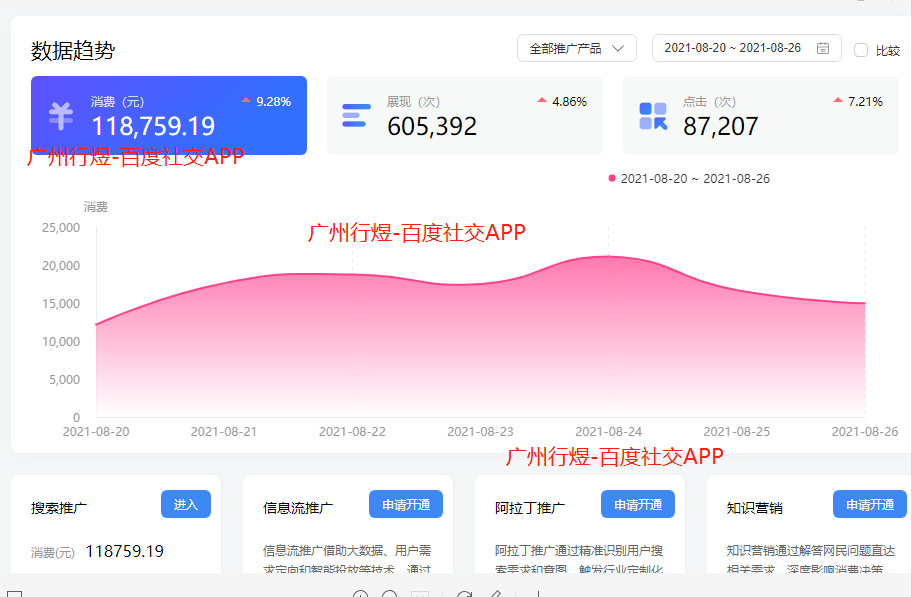Click legend text 2021-08-20 ~ 2021-08-26
The height and width of the screenshot is (597, 912).
(695, 179)
